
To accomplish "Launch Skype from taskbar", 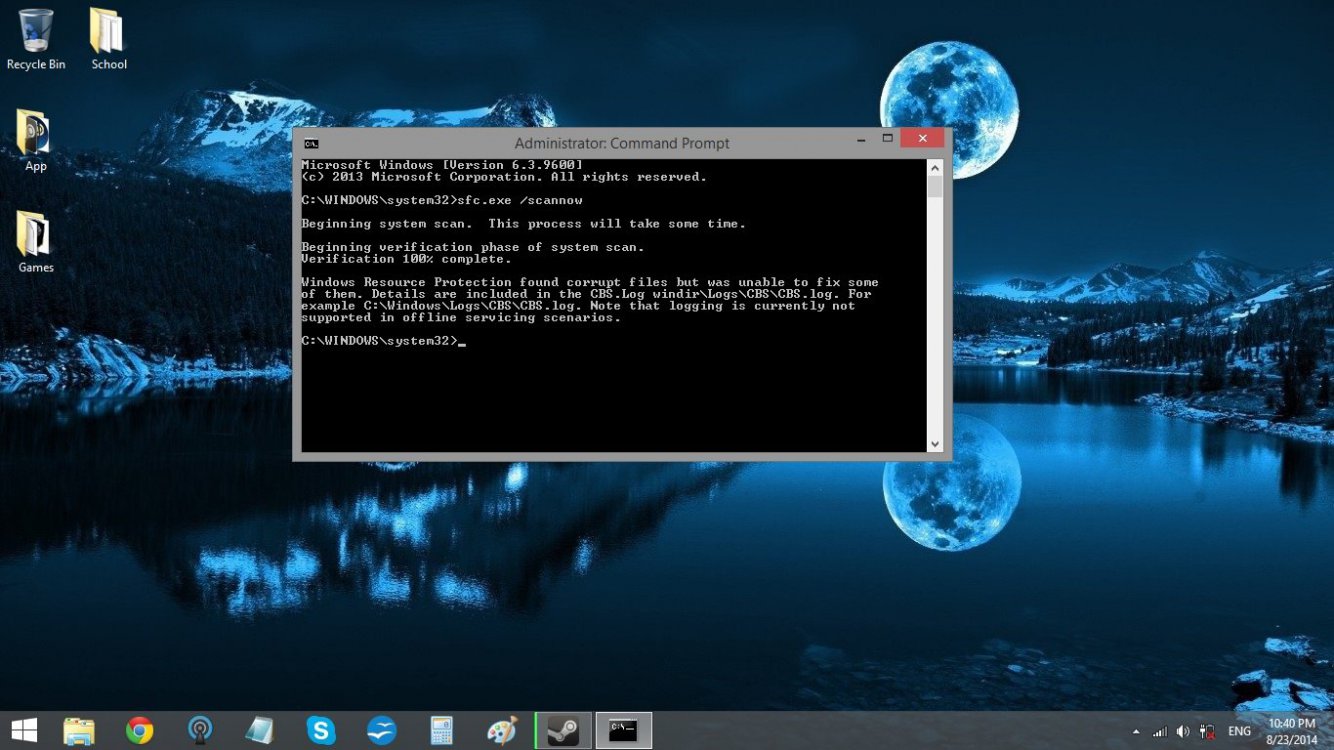I will [x=320, y=731].
